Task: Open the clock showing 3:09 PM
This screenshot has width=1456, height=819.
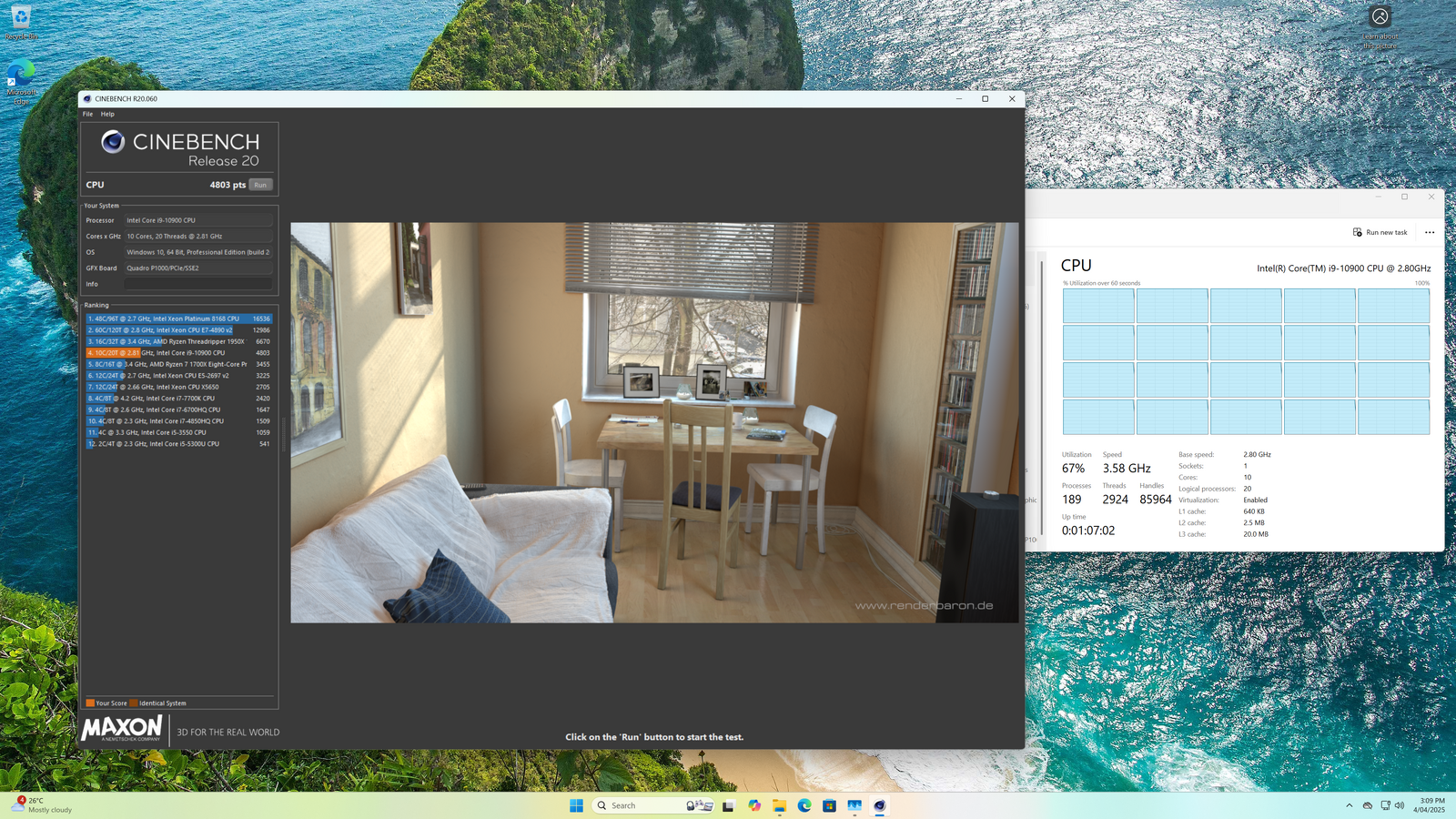Action: click(1429, 805)
